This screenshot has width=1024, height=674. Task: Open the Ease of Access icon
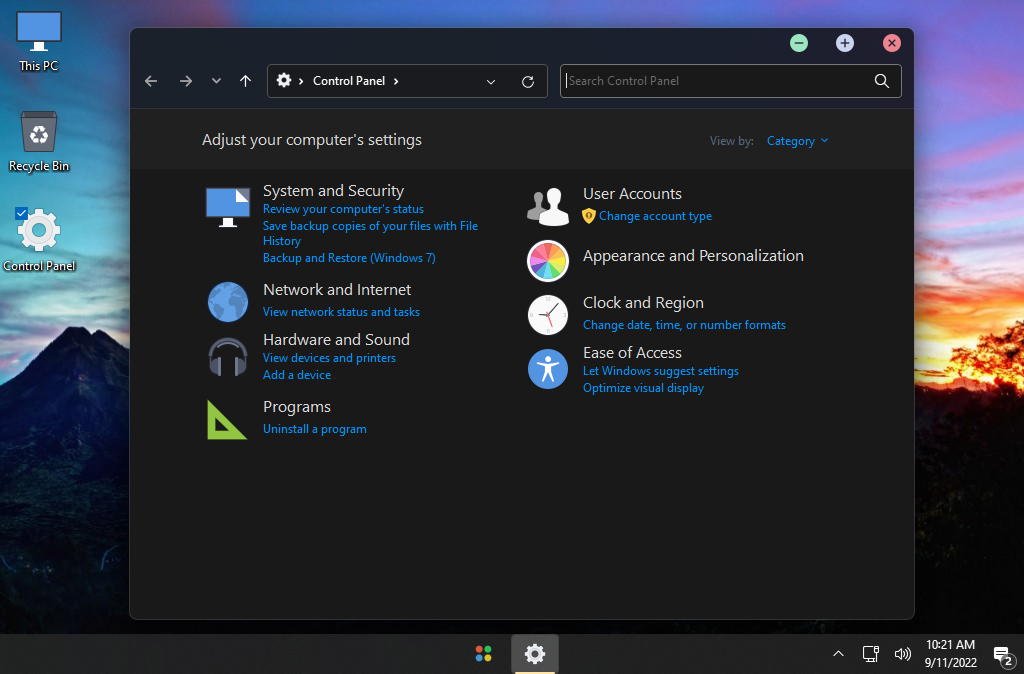548,369
